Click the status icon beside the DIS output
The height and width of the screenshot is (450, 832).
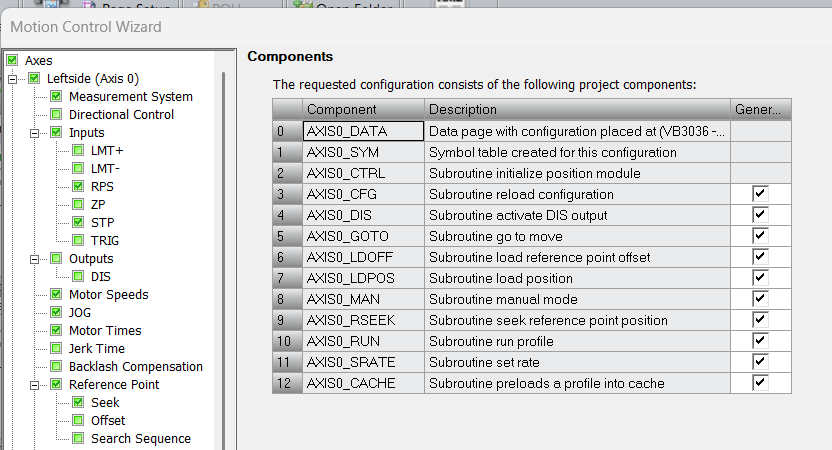(x=78, y=277)
